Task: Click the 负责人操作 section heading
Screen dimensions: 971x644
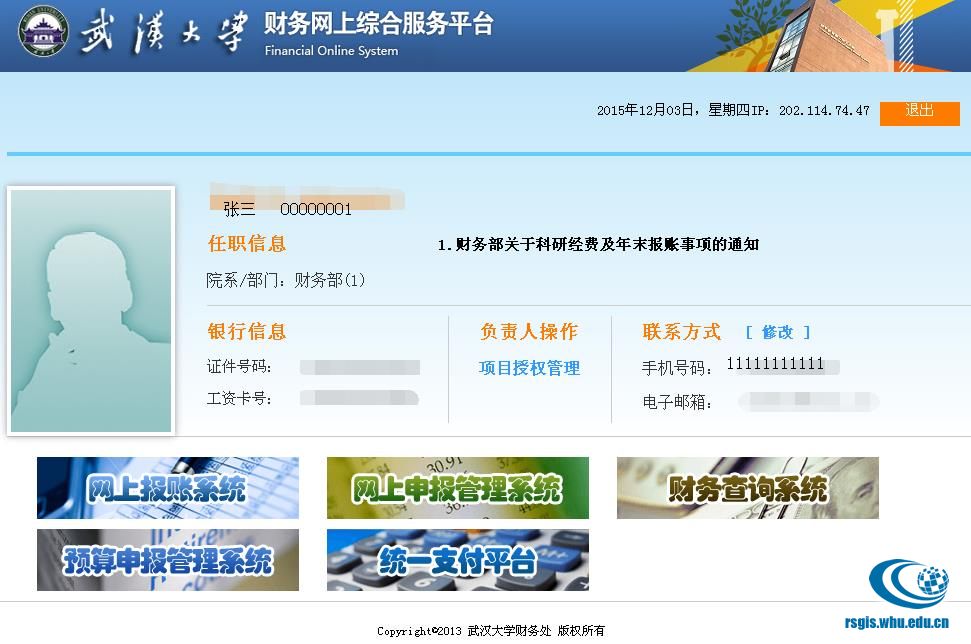Action: click(529, 331)
